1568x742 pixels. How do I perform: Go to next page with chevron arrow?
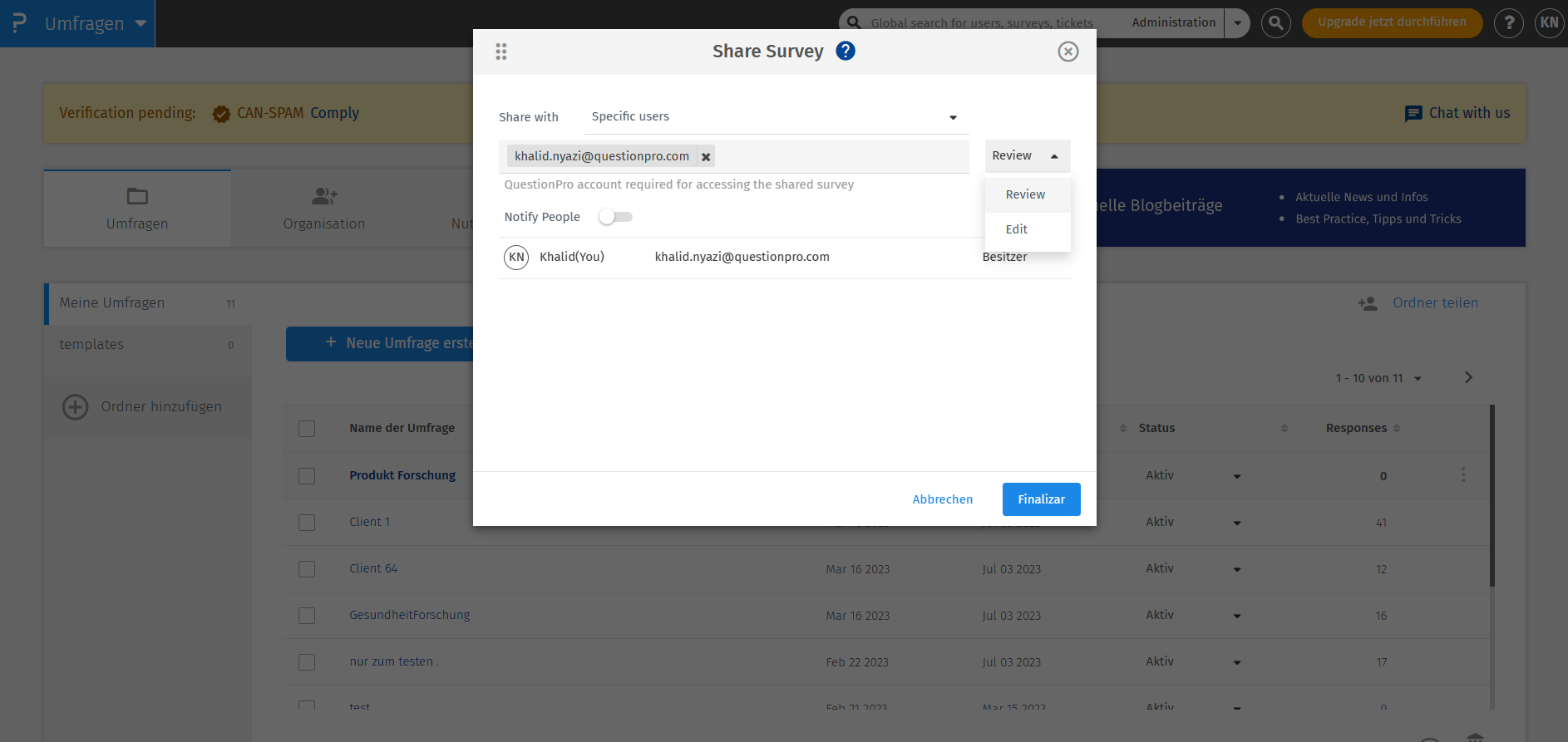pos(1468,377)
